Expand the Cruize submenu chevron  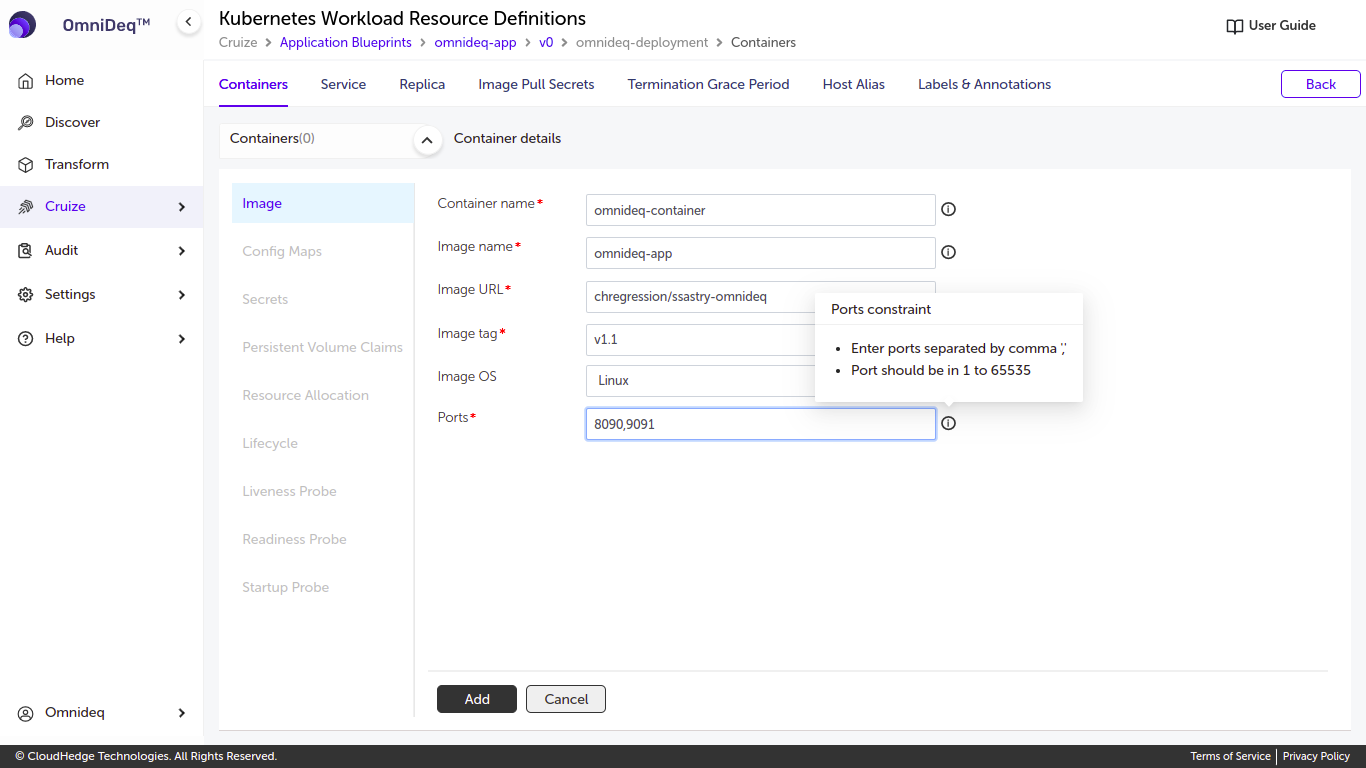click(182, 207)
